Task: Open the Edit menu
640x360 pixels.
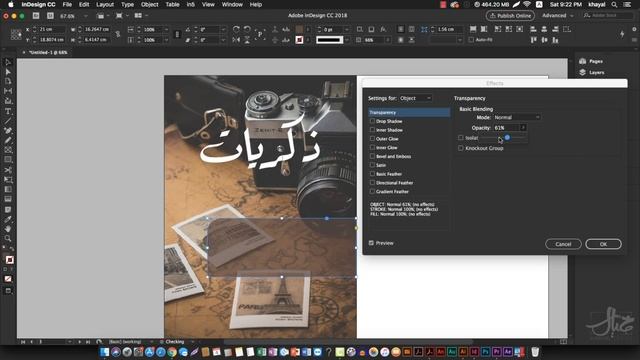Action: (84, 4)
